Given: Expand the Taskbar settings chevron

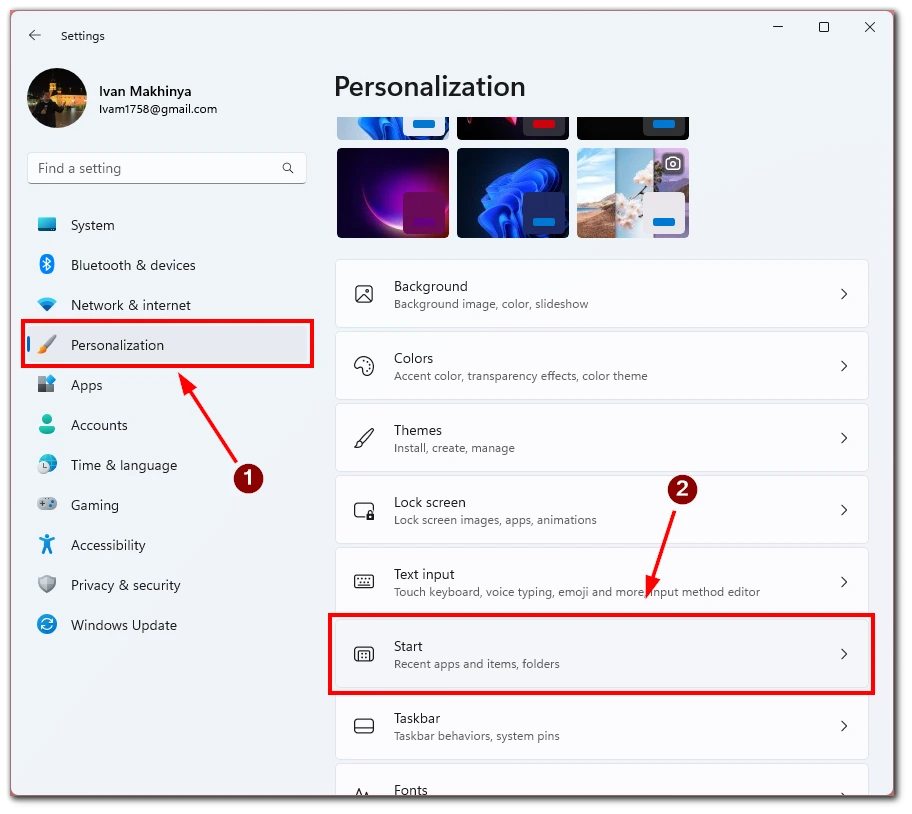Looking at the screenshot, I should (844, 726).
